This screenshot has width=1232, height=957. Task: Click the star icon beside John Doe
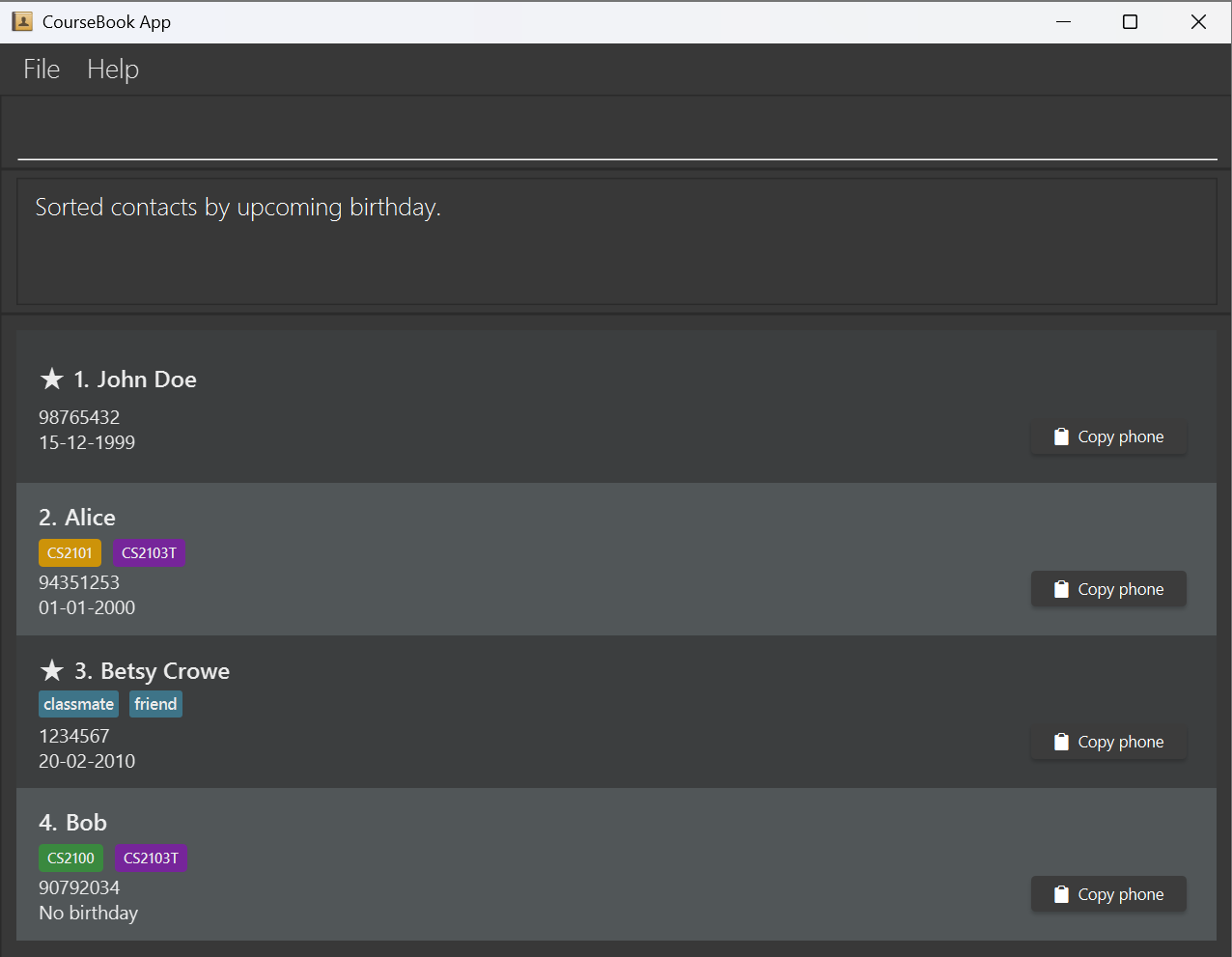(x=52, y=380)
